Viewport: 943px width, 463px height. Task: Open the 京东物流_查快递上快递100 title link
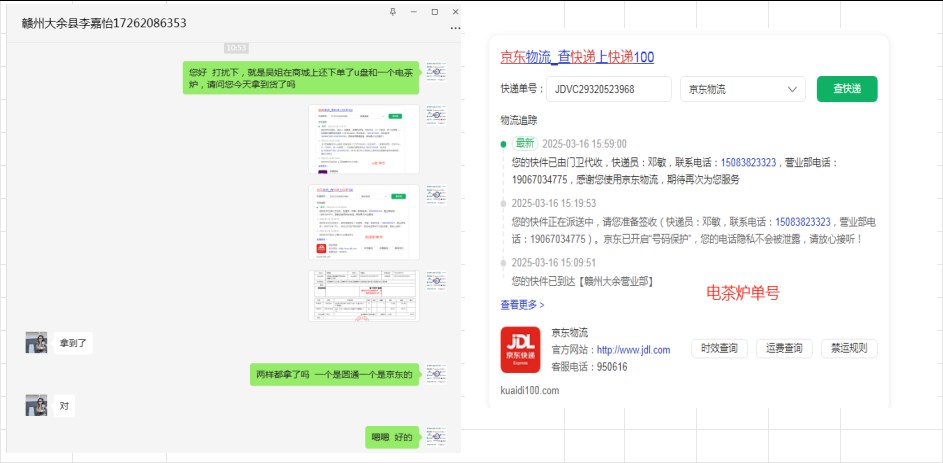click(577, 57)
